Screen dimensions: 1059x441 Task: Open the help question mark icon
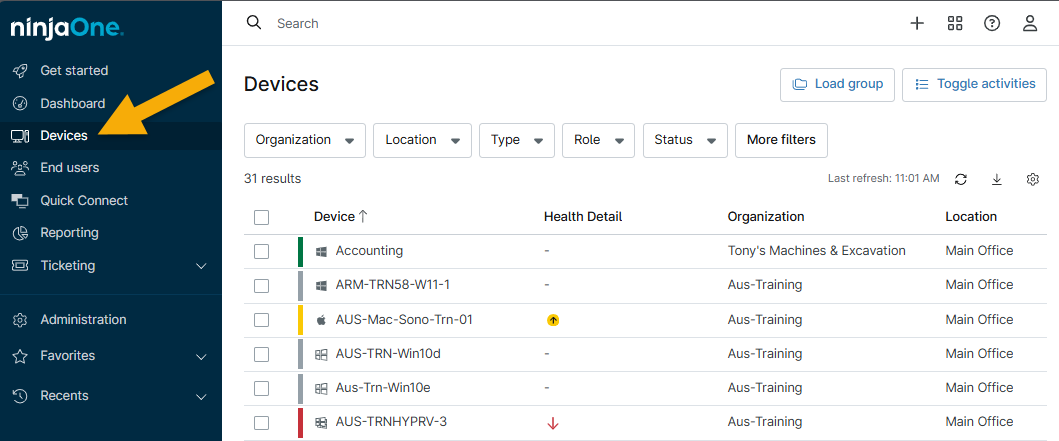(992, 23)
